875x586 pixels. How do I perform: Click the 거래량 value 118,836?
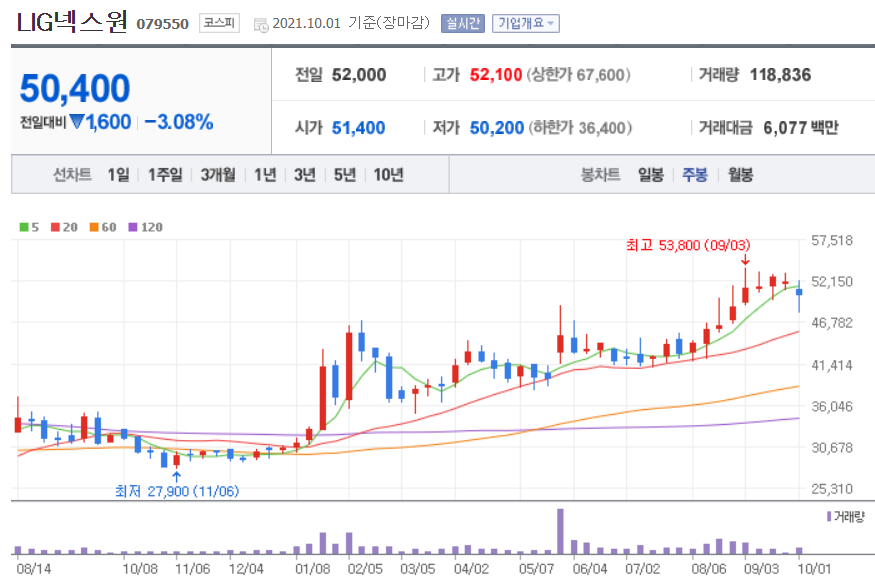click(780, 75)
